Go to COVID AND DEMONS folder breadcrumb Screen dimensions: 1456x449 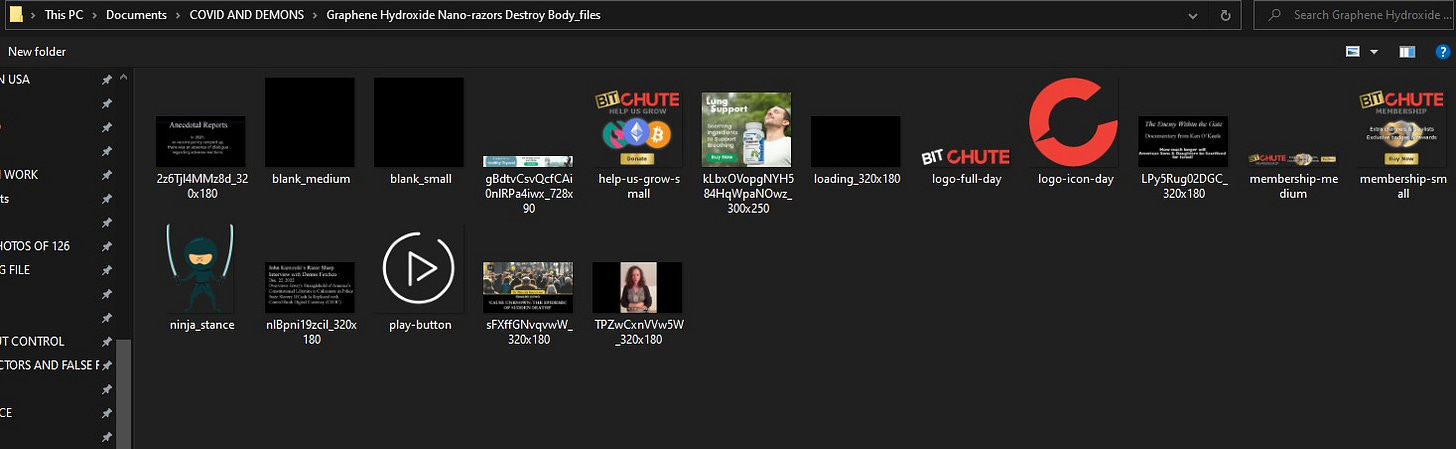(247, 15)
